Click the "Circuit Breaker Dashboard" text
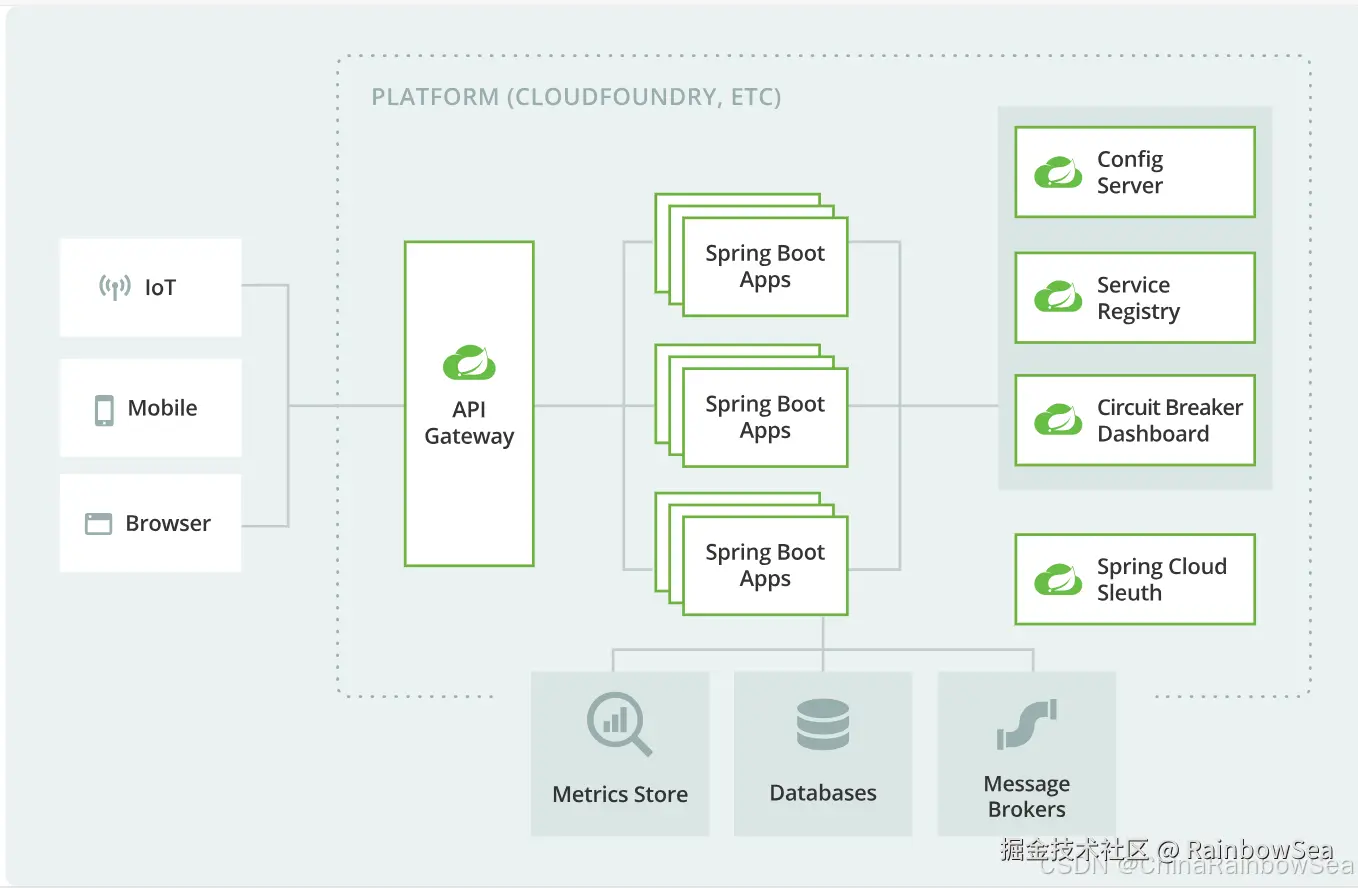1358x888 pixels. click(x=1170, y=421)
